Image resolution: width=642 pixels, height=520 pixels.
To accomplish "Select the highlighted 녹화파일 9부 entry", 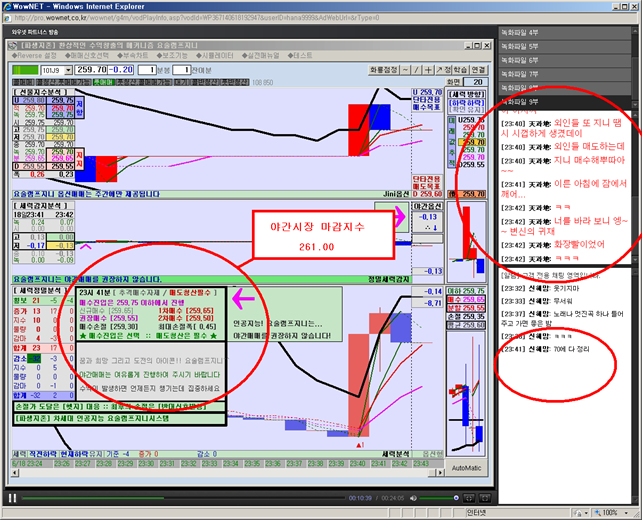I will pos(564,102).
